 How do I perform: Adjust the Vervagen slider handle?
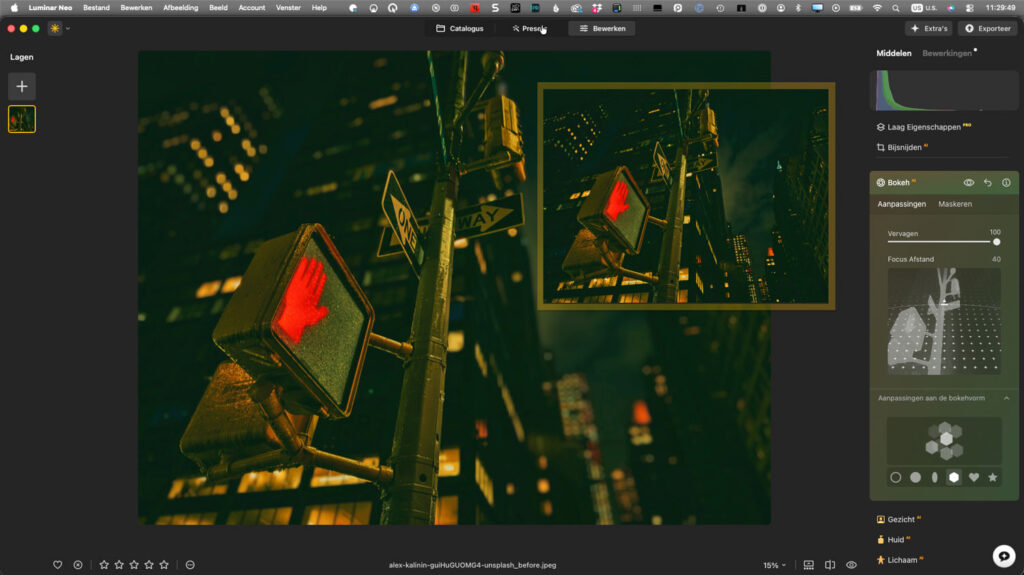(x=997, y=242)
